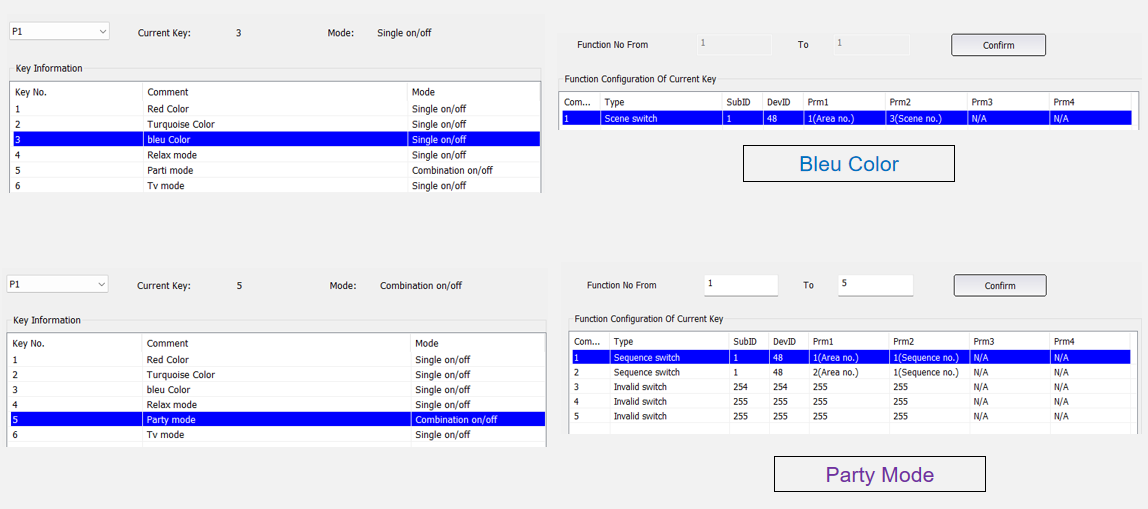Click 'Type' column header above Scene switch

(x=661, y=103)
